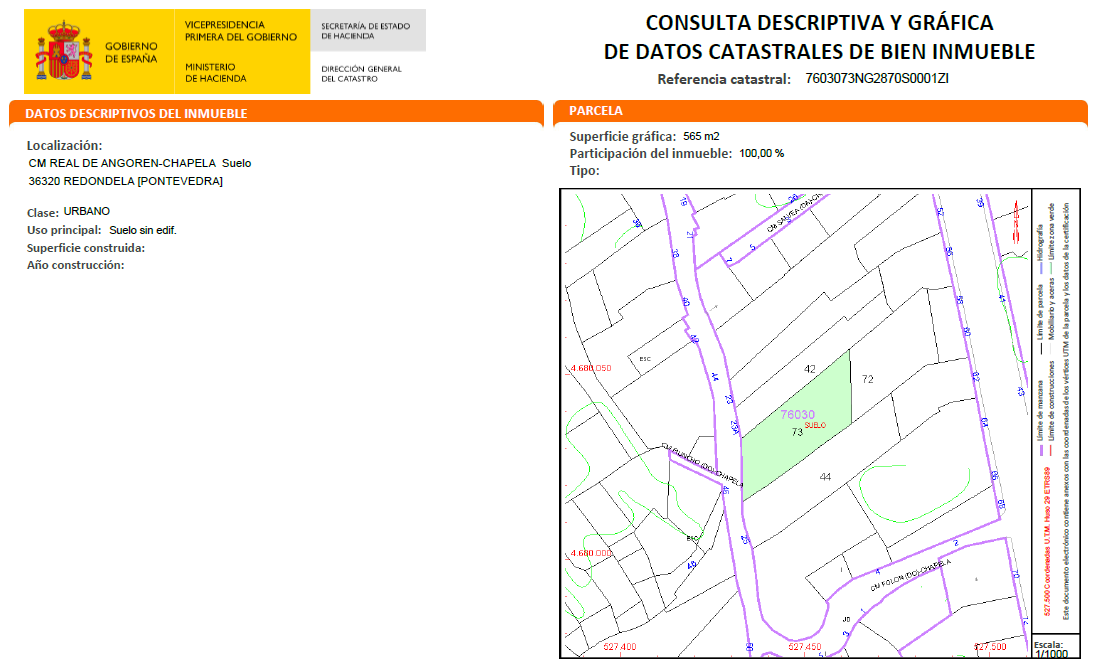This screenshot has width=1094, height=667.
Task: Select parcel number 44 on the map
Action: pyautogui.click(x=825, y=477)
